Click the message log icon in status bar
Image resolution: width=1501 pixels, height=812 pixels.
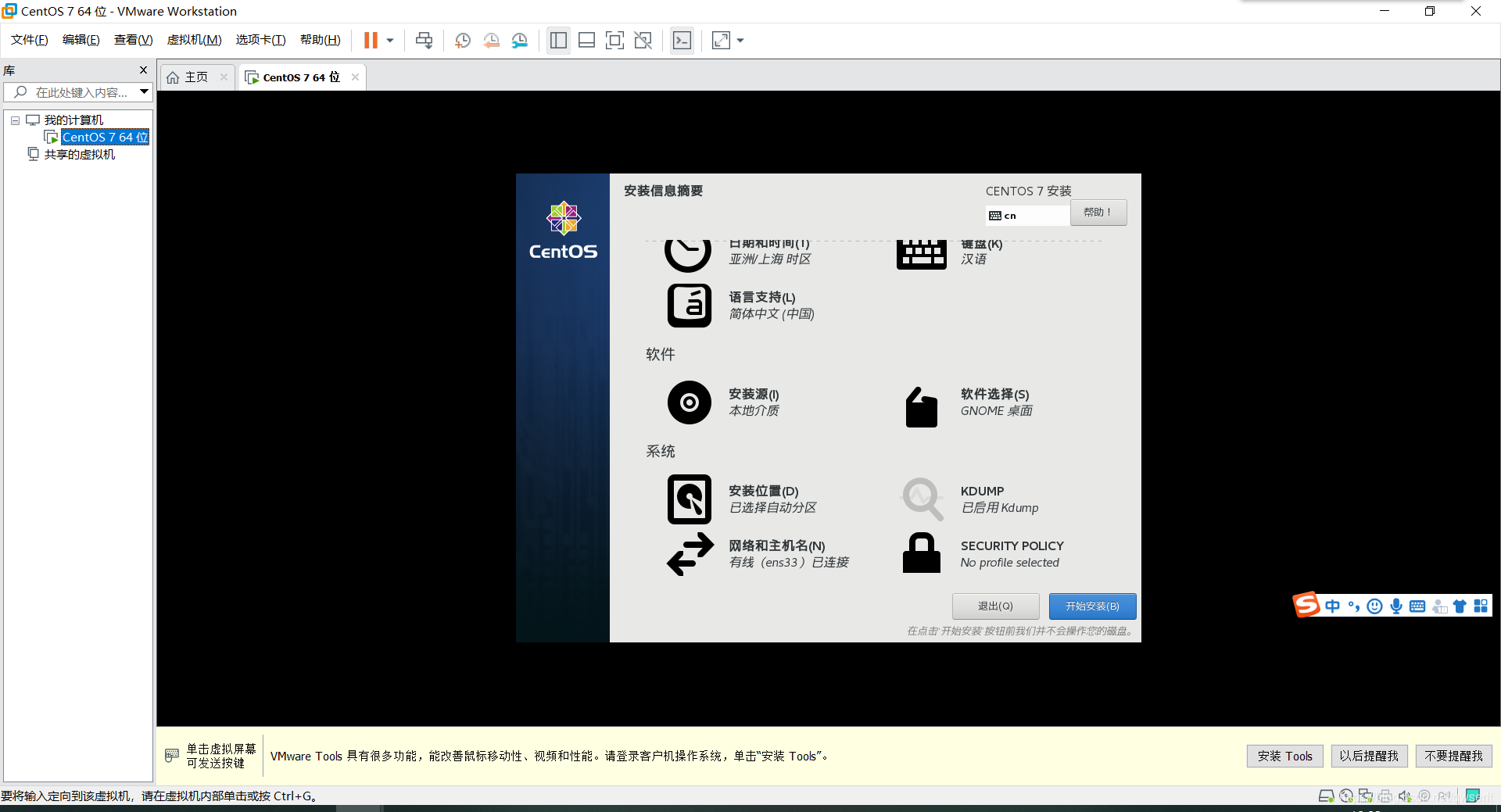click(x=1474, y=796)
